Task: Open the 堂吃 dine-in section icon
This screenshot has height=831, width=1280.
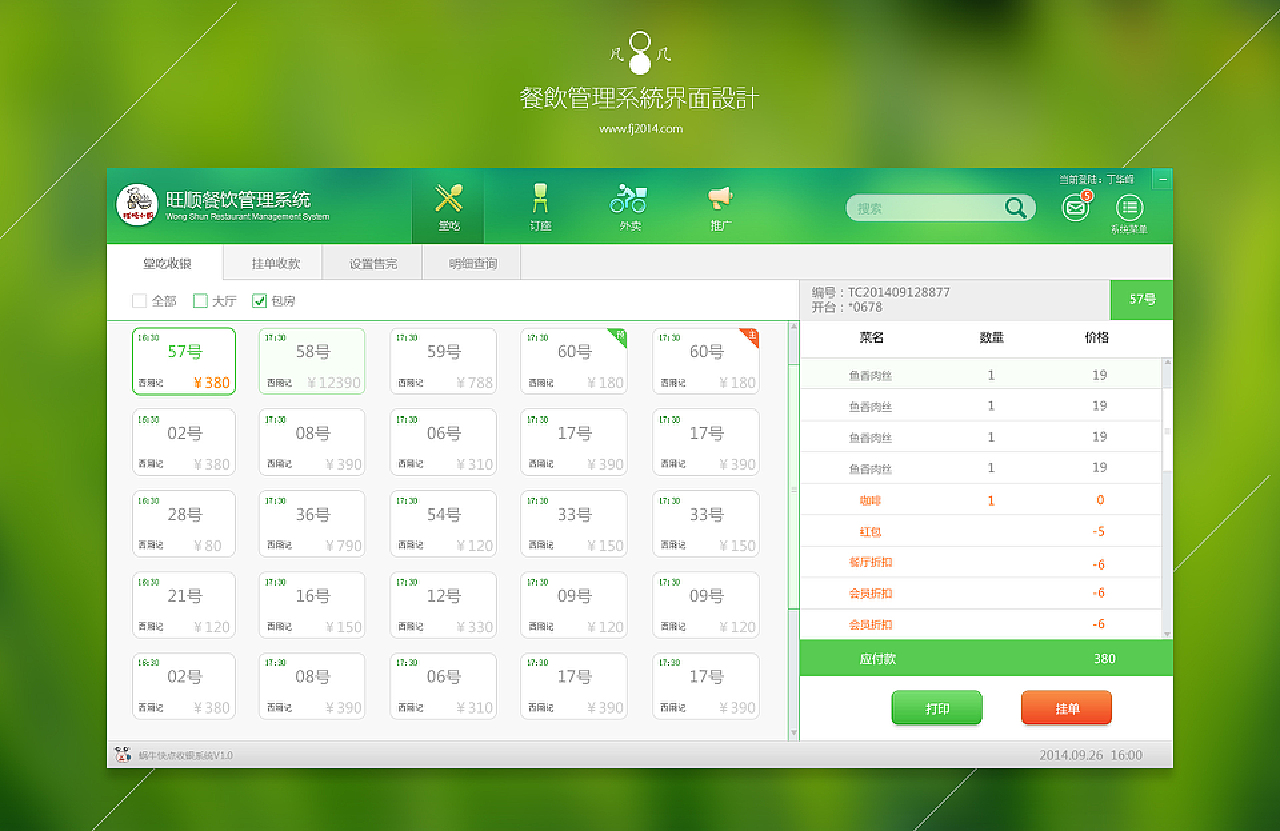Action: pos(449,207)
